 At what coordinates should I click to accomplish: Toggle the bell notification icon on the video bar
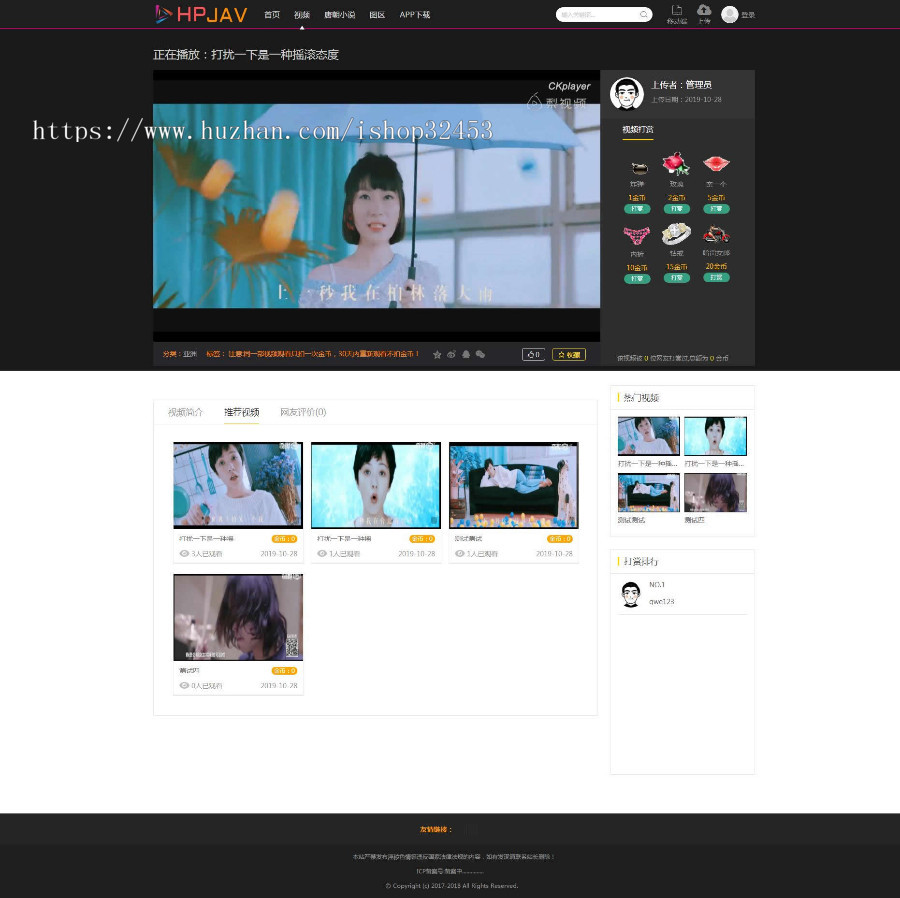(465, 353)
